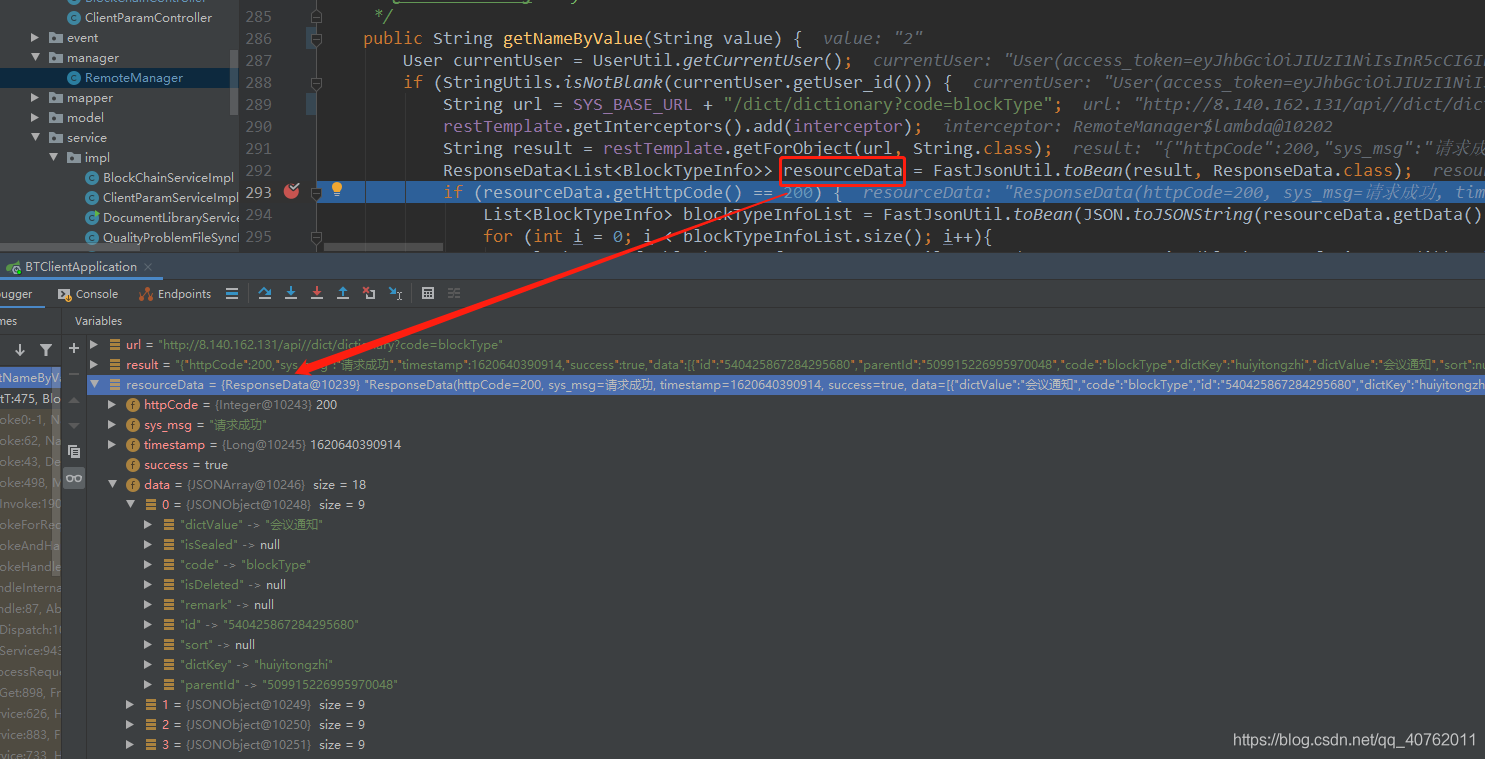Click the move watch down arrow
The image size is (1485, 759).
point(74,425)
